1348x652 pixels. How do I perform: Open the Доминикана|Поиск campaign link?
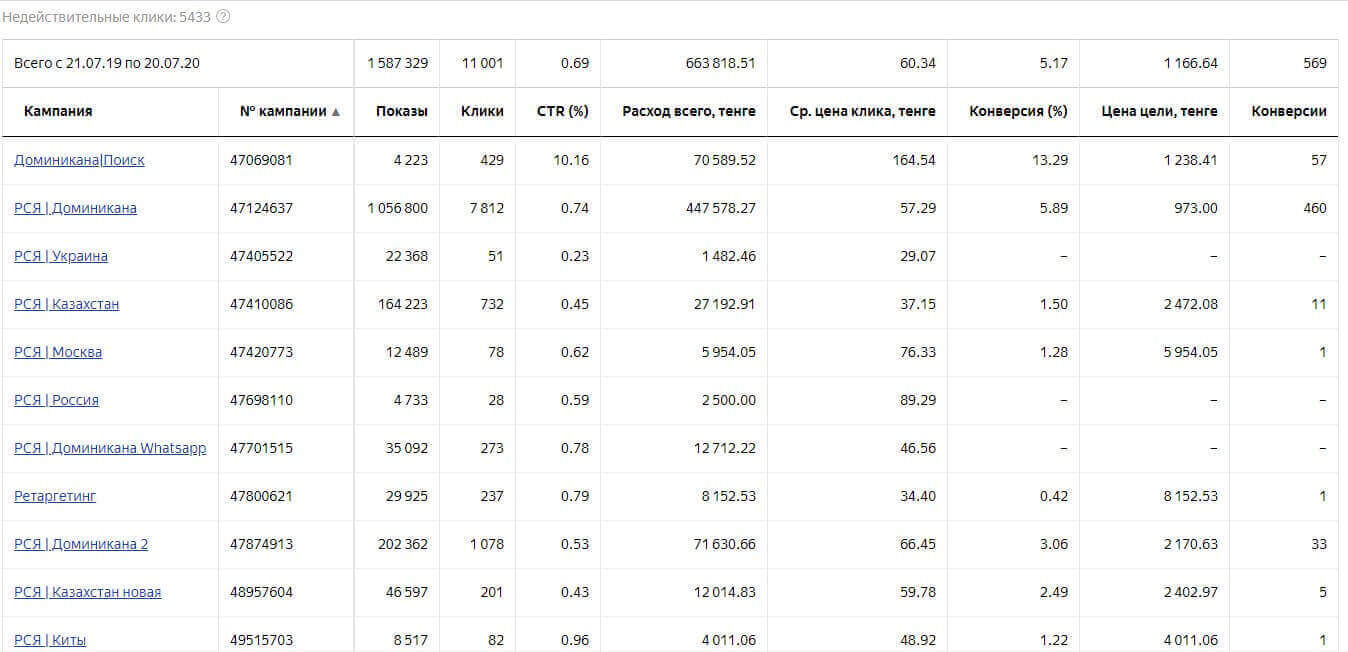click(x=79, y=160)
